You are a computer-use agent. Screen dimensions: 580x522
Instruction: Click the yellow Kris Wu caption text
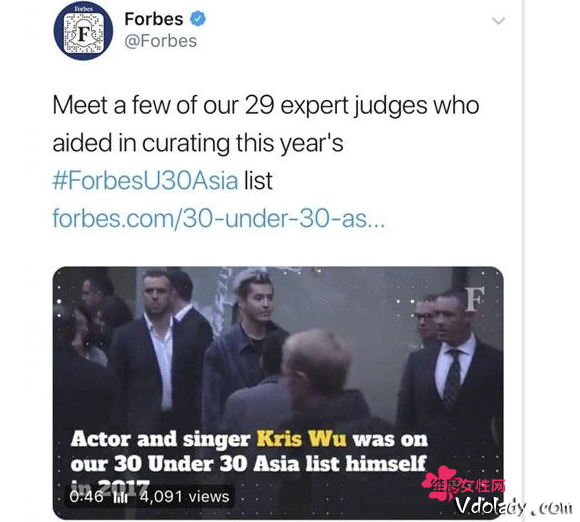[301, 439]
